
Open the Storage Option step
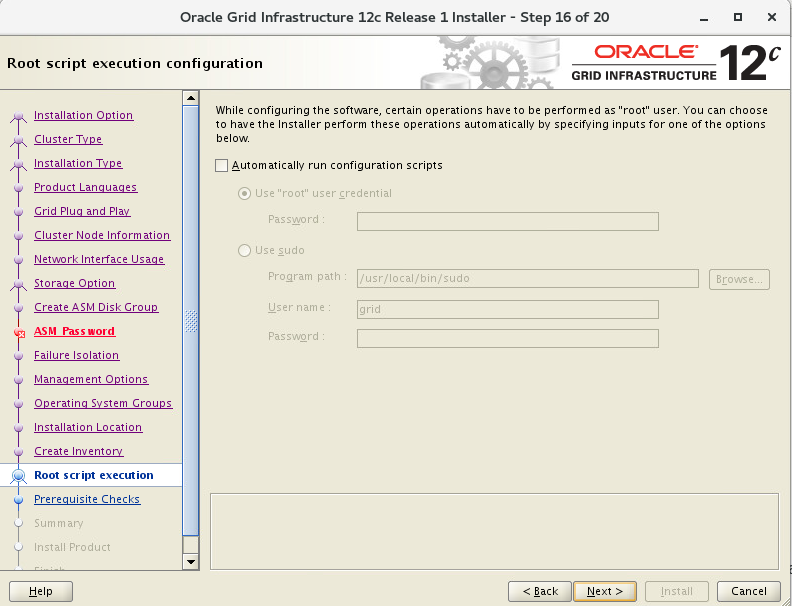click(75, 283)
